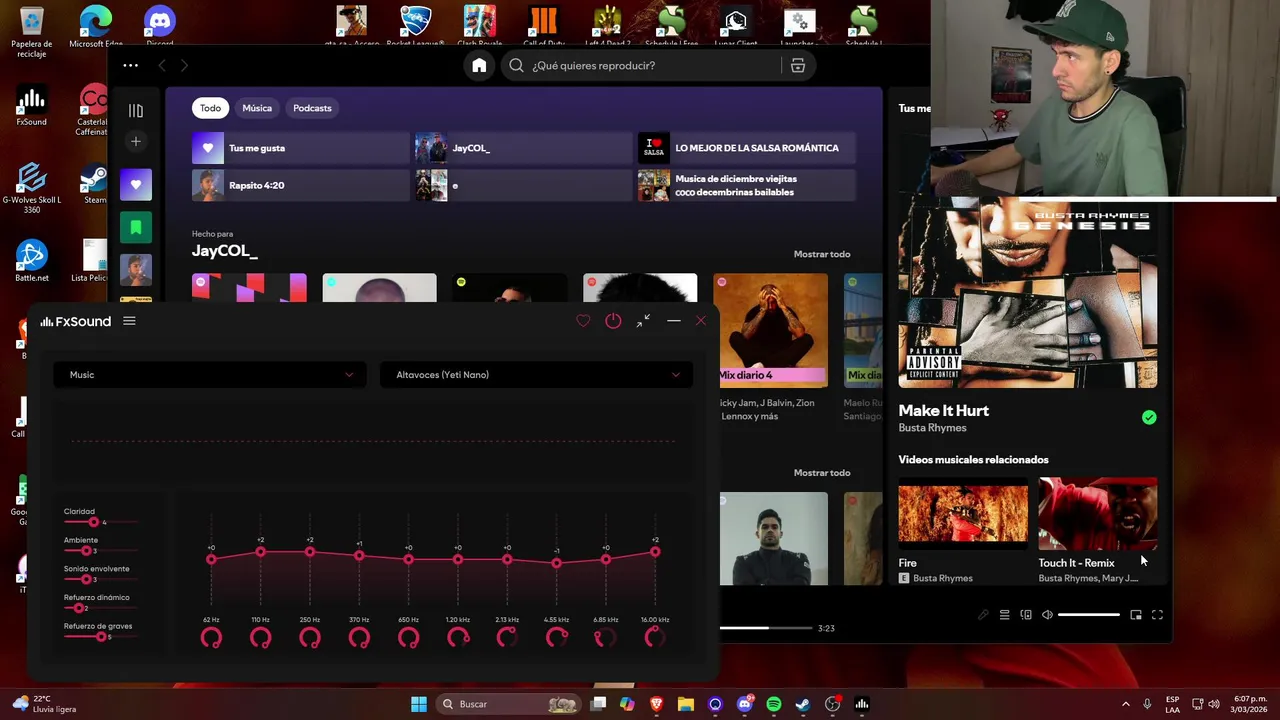Open green bookmark item in sidebar

[136, 228]
